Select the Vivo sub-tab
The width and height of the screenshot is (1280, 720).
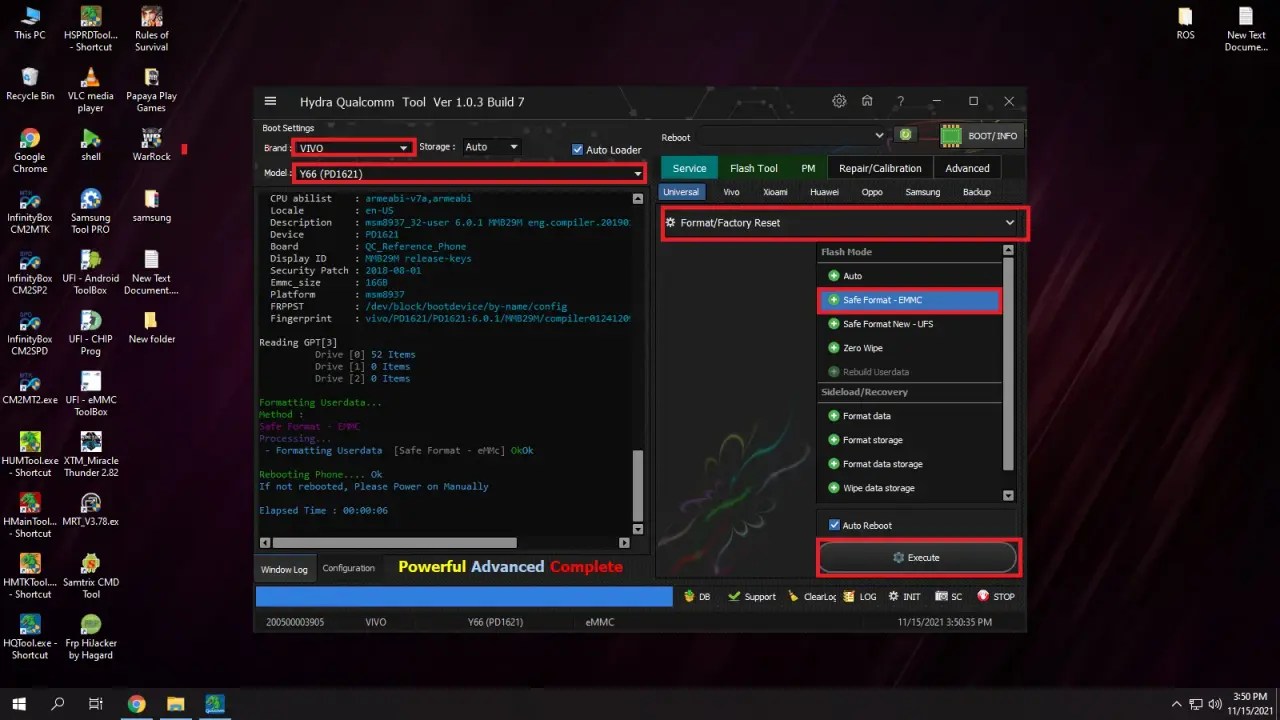(x=731, y=192)
